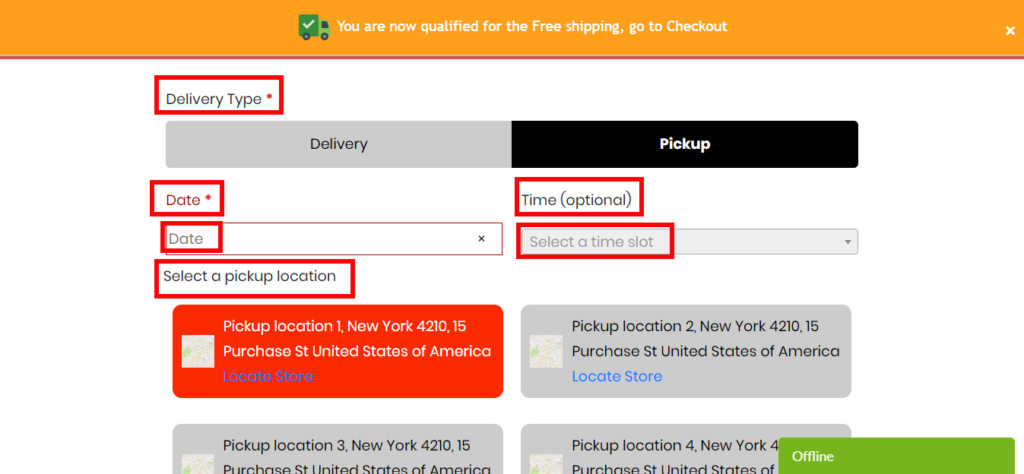Click the time slot dropdown arrow
Viewport: 1024px width, 474px height.
[x=848, y=242]
